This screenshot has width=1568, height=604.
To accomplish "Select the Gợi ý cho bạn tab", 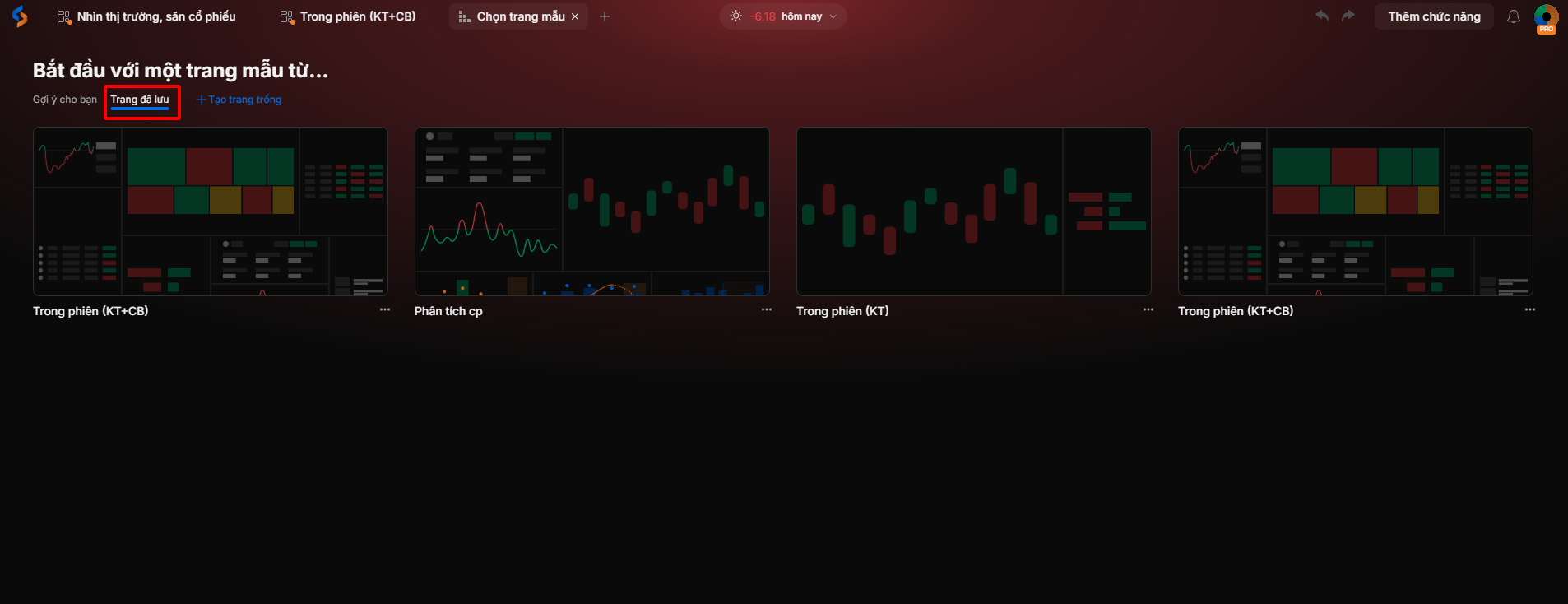I will click(65, 100).
